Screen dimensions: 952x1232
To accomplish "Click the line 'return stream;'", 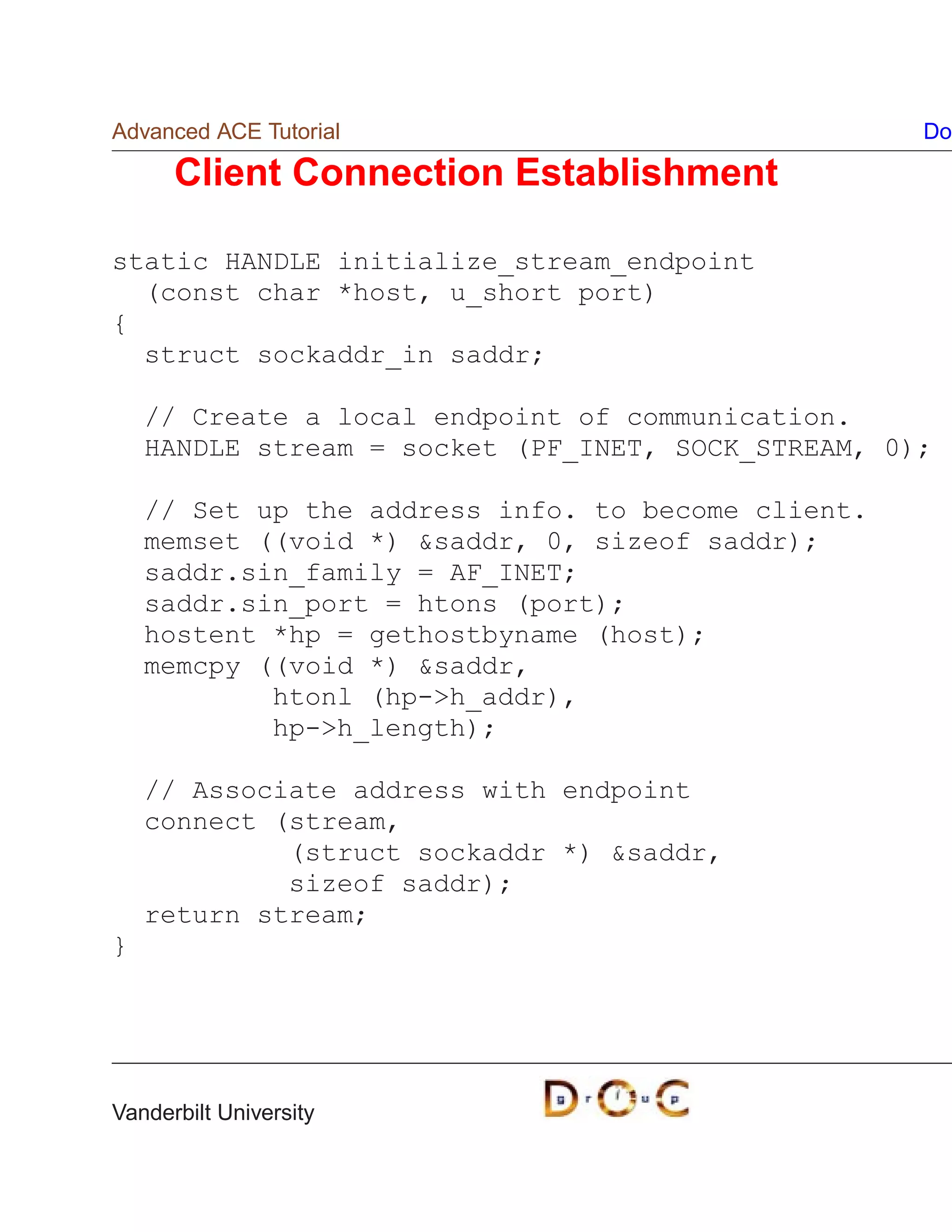I will pyautogui.click(x=256, y=915).
